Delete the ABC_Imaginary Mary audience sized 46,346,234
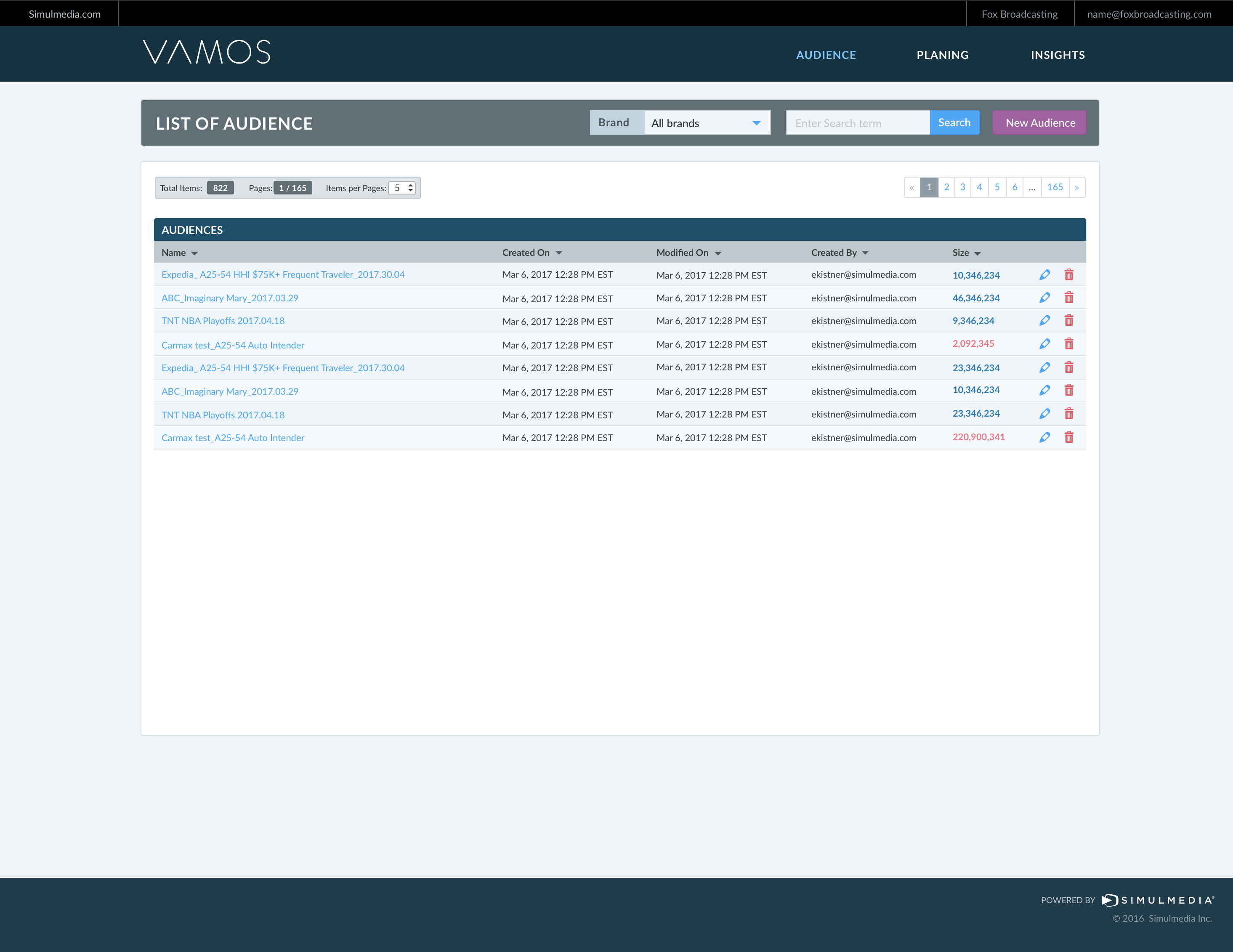 [x=1069, y=298]
